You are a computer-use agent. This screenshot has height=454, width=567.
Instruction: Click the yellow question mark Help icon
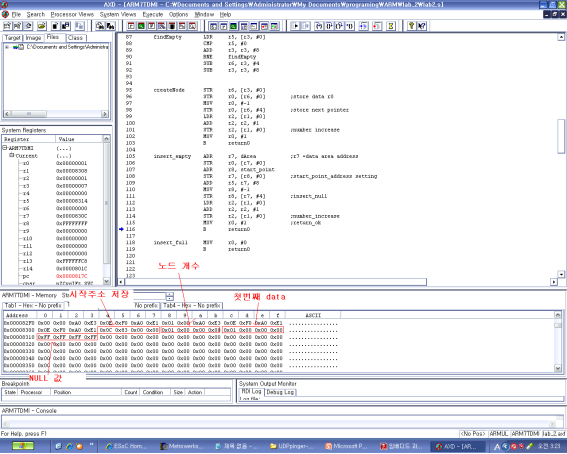(x=411, y=26)
